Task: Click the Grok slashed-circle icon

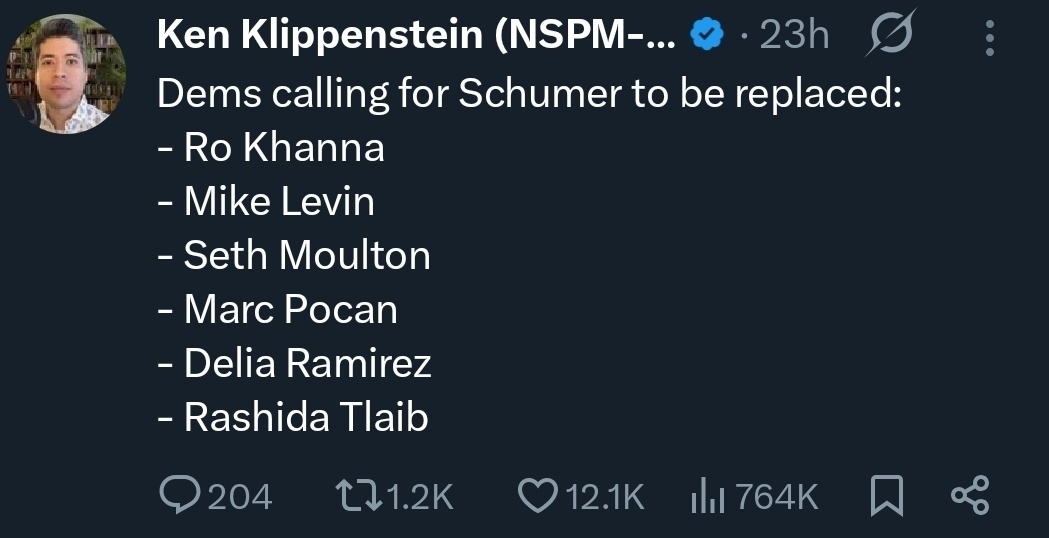Action: 891,37
